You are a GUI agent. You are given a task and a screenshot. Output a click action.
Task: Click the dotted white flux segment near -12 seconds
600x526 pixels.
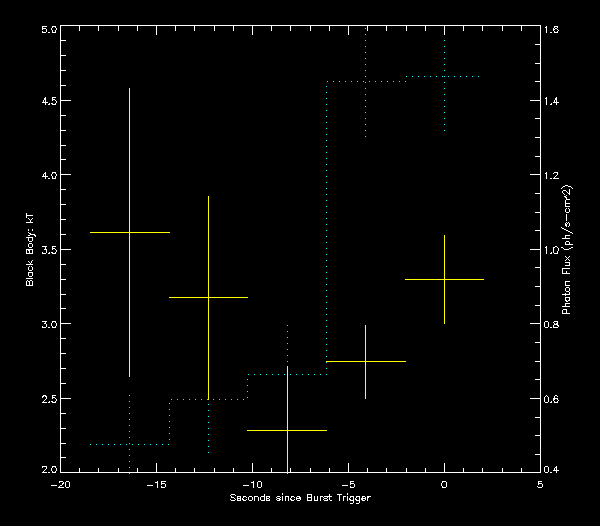pos(208,399)
